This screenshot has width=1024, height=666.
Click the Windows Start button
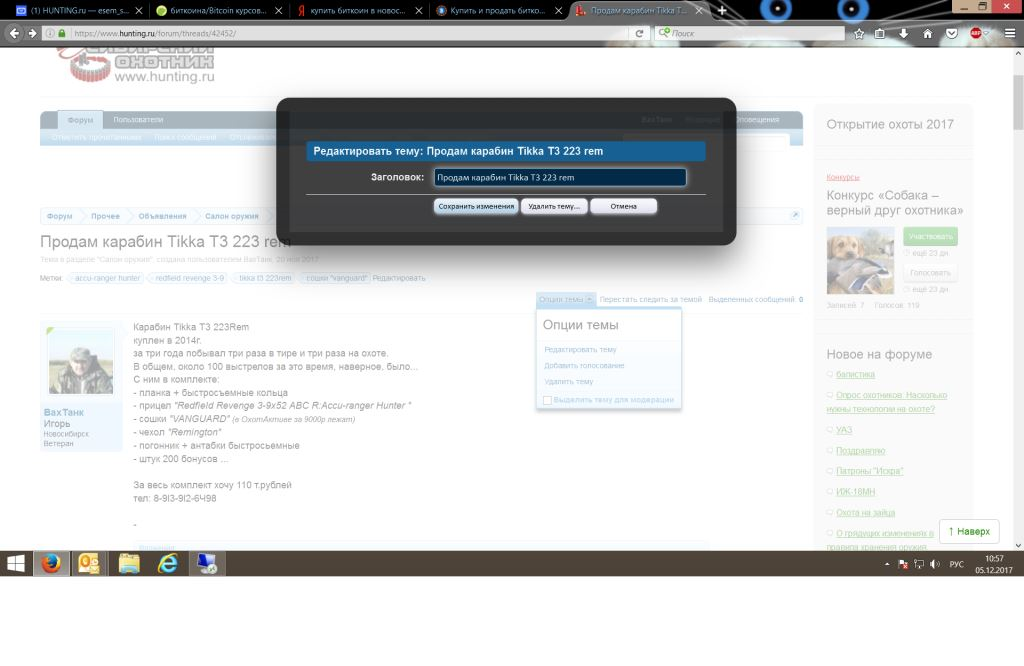[x=16, y=564]
